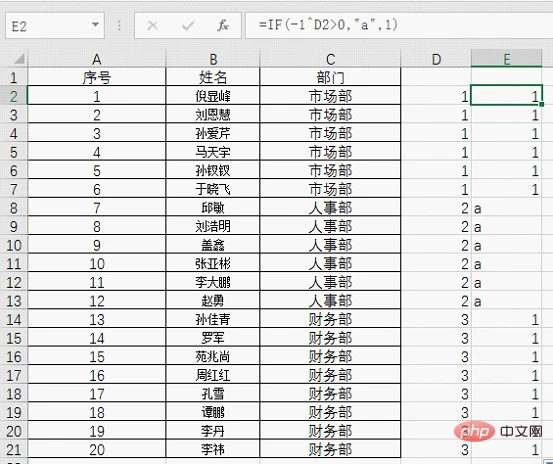Click the 序号 header cell
The image size is (553, 464).
[x=97, y=77]
